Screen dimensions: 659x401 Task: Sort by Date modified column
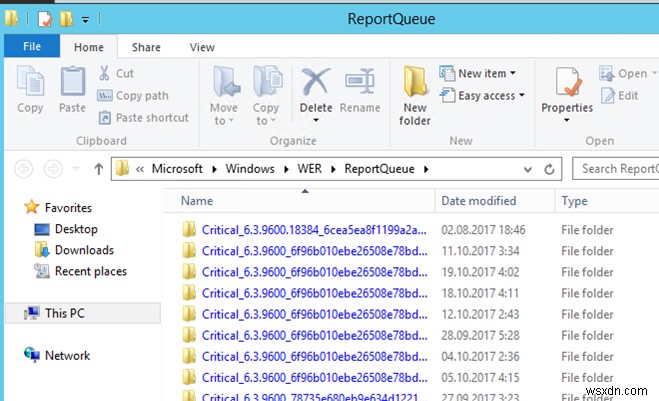tap(495, 201)
